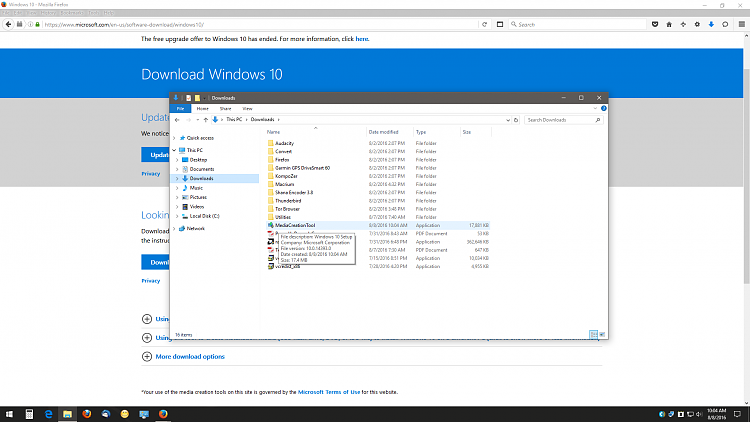Open recent locations dropdown arrow

(198, 120)
